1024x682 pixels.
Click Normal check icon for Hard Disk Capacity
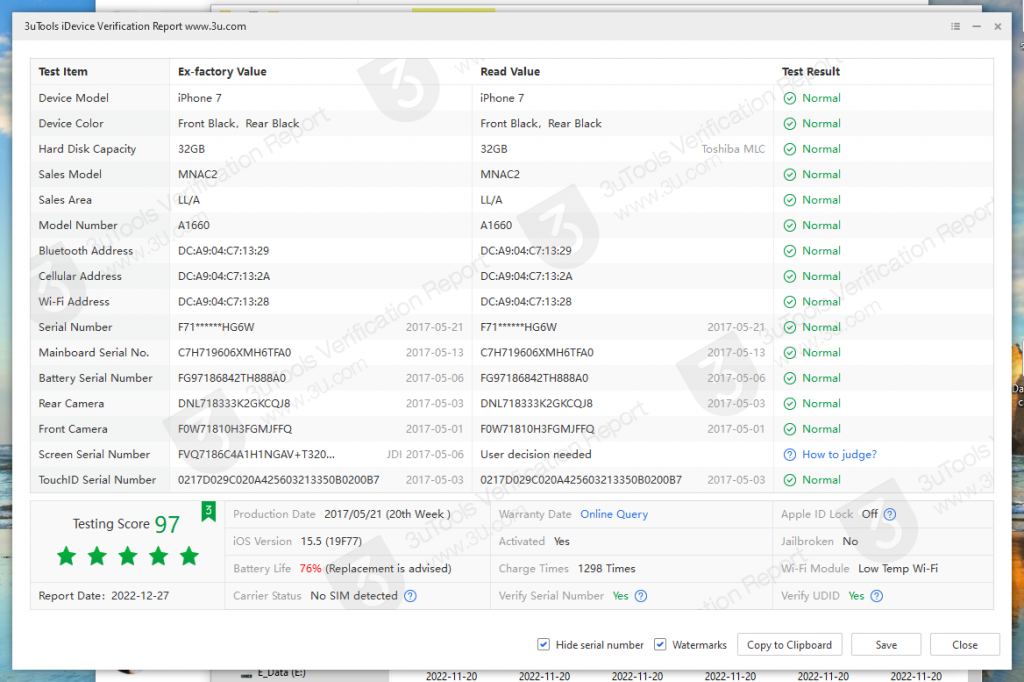[790, 149]
